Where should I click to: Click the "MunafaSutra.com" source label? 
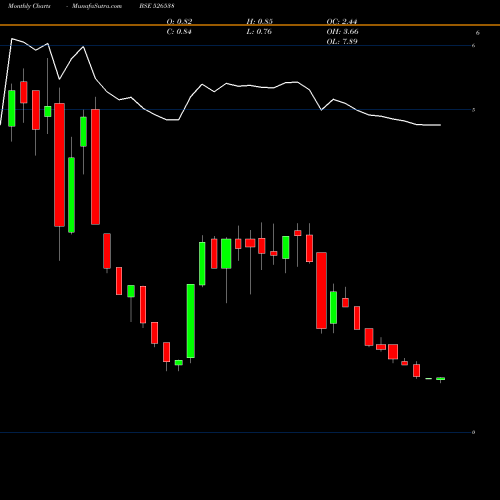[97, 6]
